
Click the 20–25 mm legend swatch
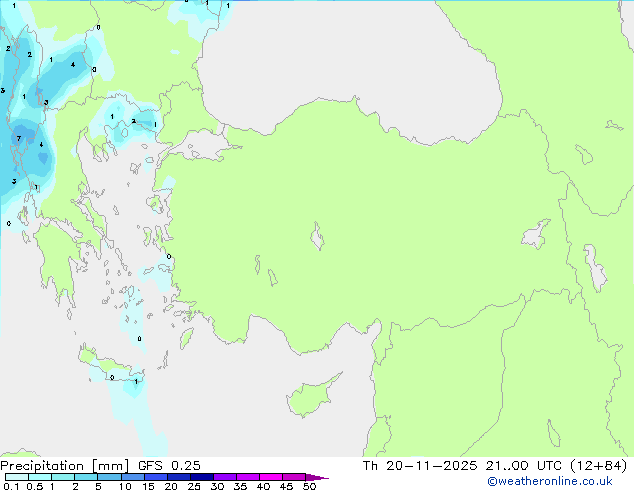tap(178, 477)
